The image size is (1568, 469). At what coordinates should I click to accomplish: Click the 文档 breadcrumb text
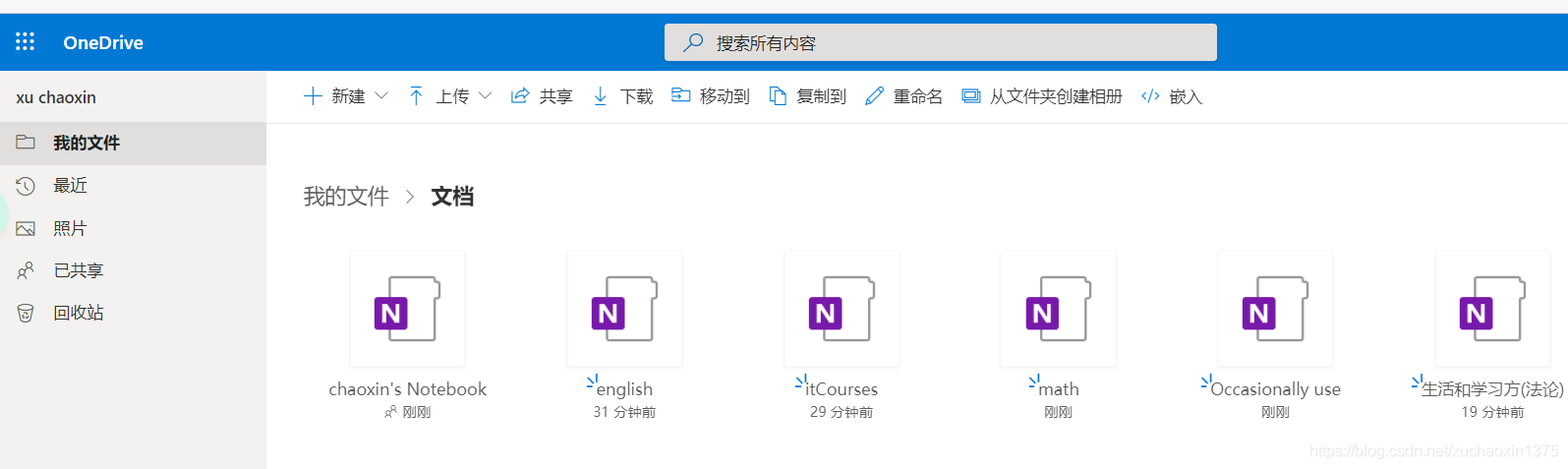click(x=452, y=197)
